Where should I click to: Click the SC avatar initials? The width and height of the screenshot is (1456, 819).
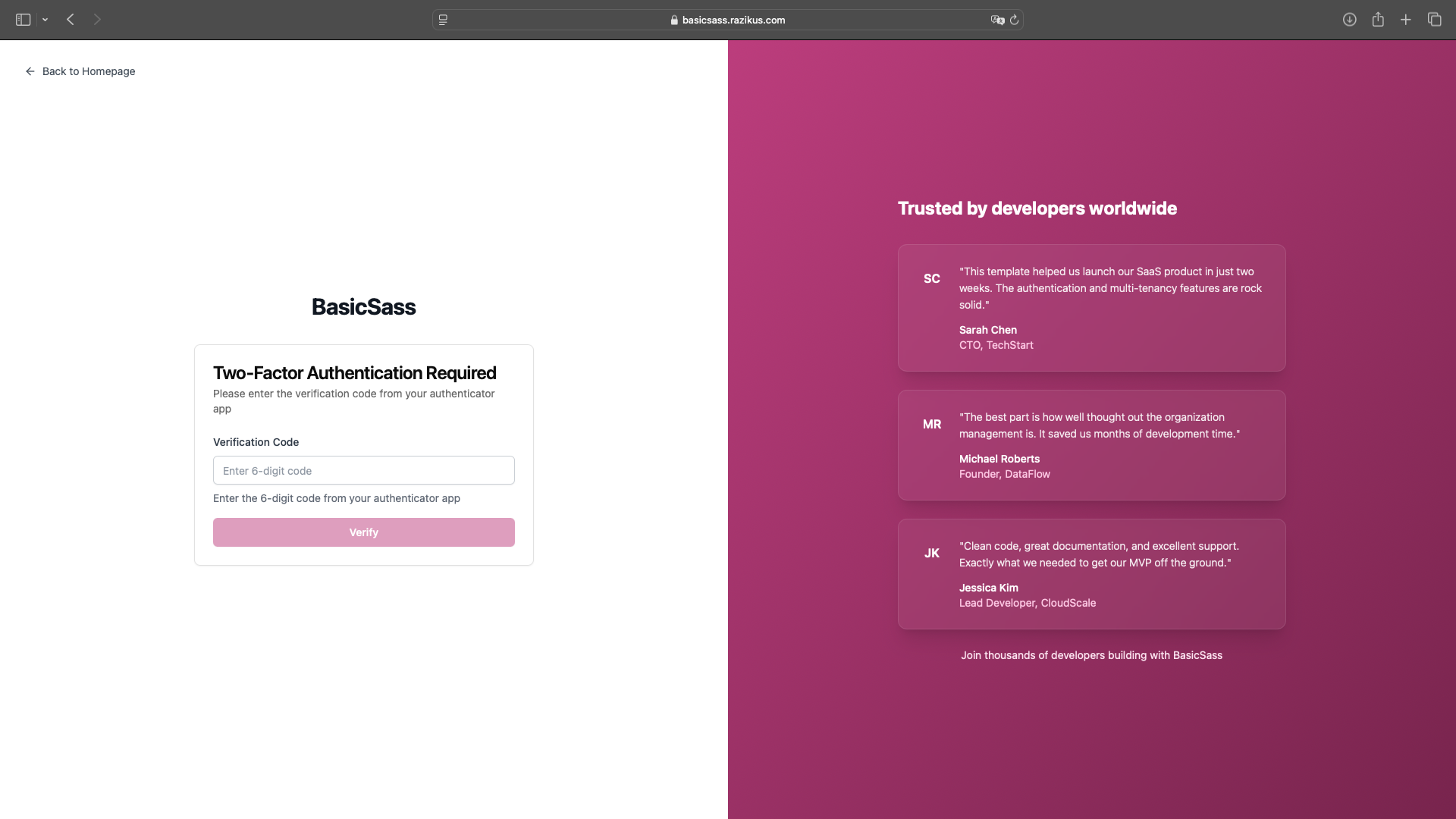(932, 279)
